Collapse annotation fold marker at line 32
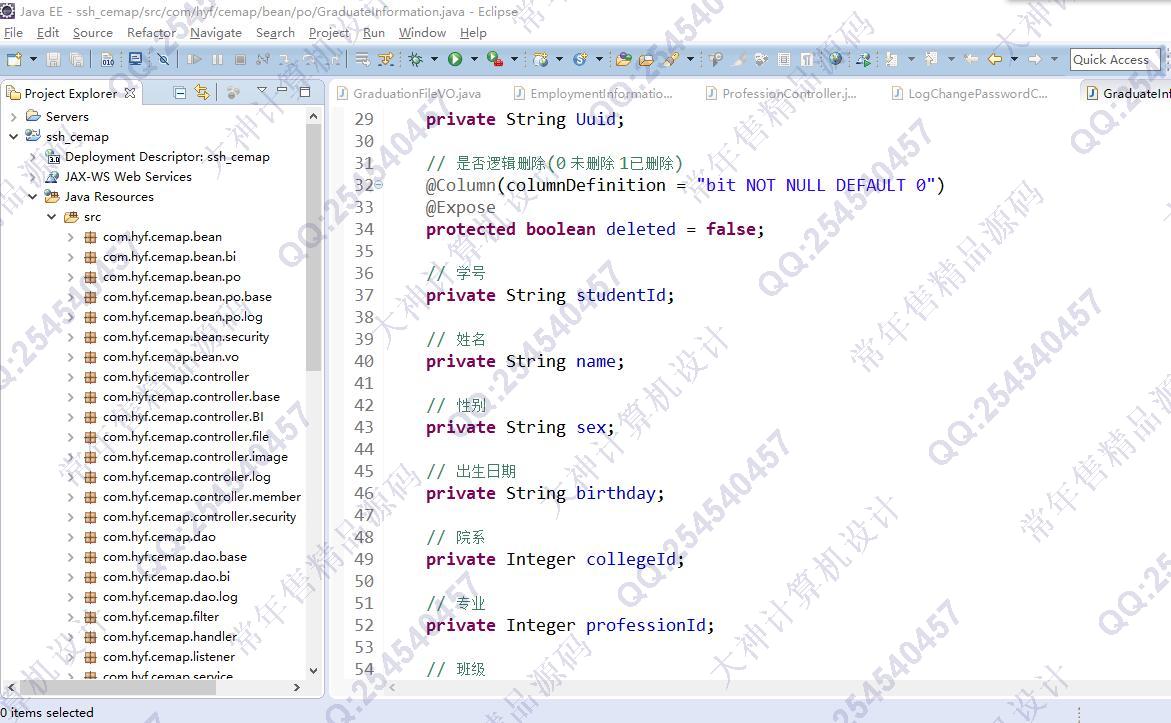The height and width of the screenshot is (723, 1171). [x=379, y=184]
